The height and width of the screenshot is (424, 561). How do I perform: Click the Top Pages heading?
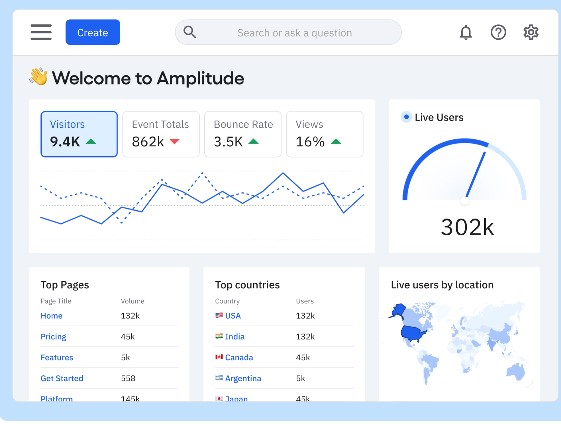[x=65, y=285]
